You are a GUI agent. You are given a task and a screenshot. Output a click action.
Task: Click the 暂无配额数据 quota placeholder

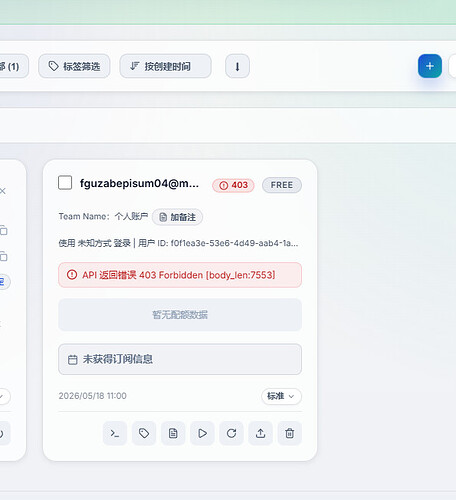point(180,315)
